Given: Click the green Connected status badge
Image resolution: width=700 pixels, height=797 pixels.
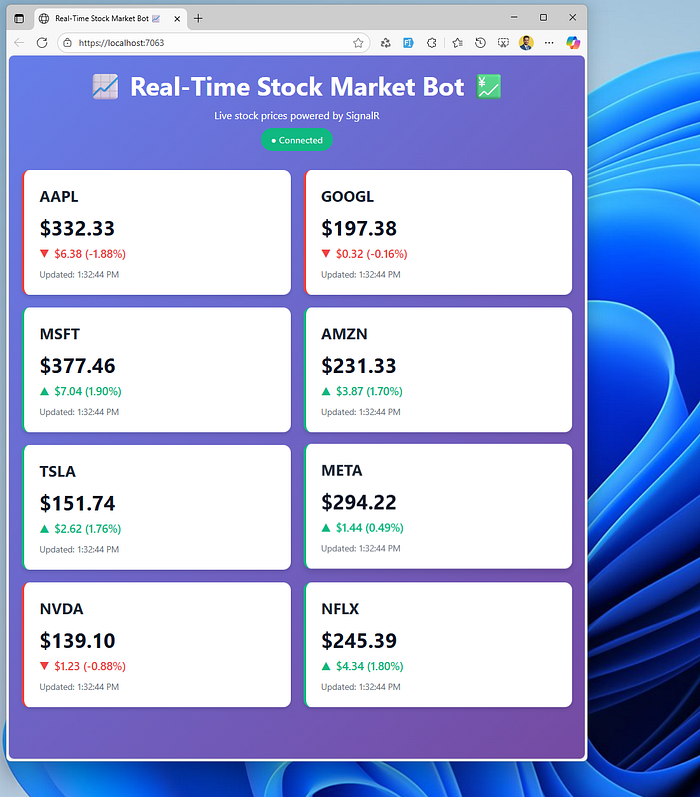Looking at the screenshot, I should point(297,140).
